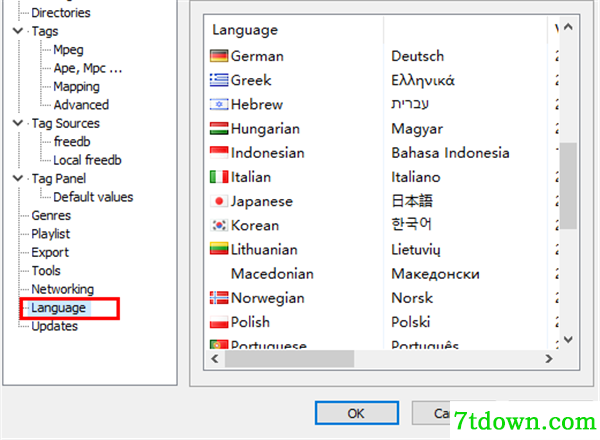
Task: Click the Language column header
Action: point(293,30)
